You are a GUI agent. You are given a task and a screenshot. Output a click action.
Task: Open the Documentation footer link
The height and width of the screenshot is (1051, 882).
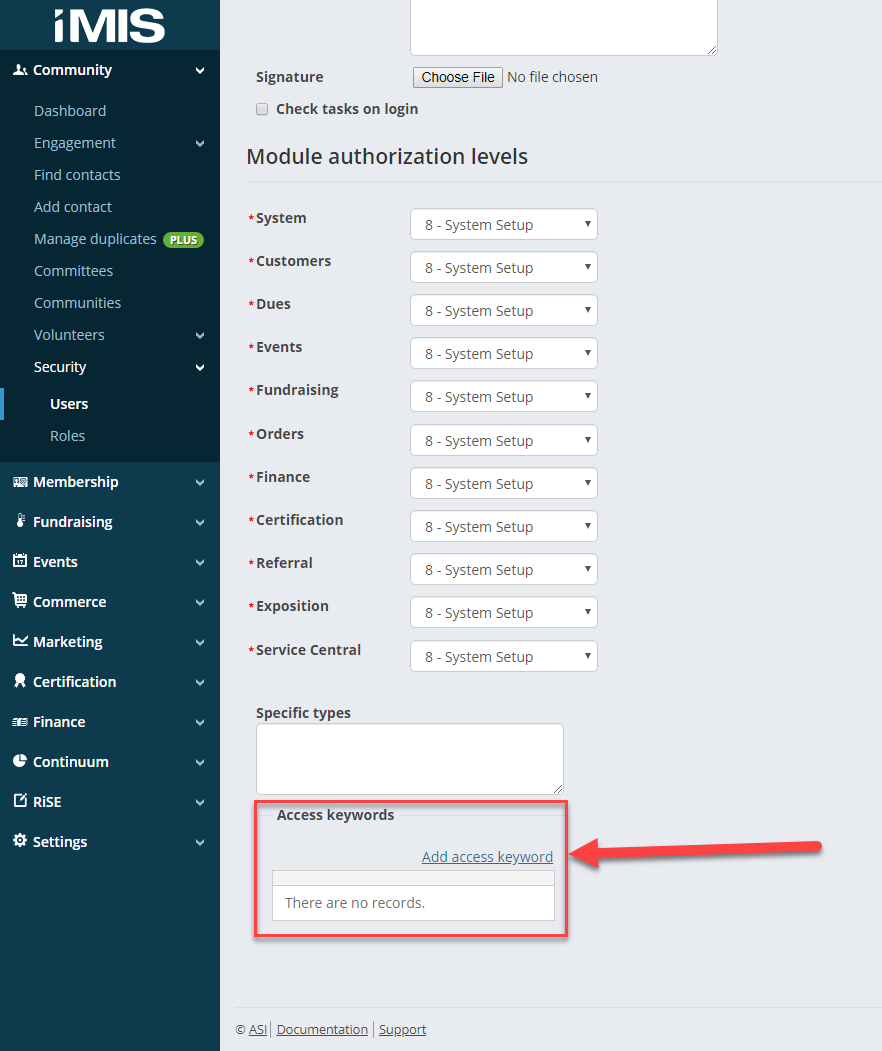click(x=322, y=1030)
